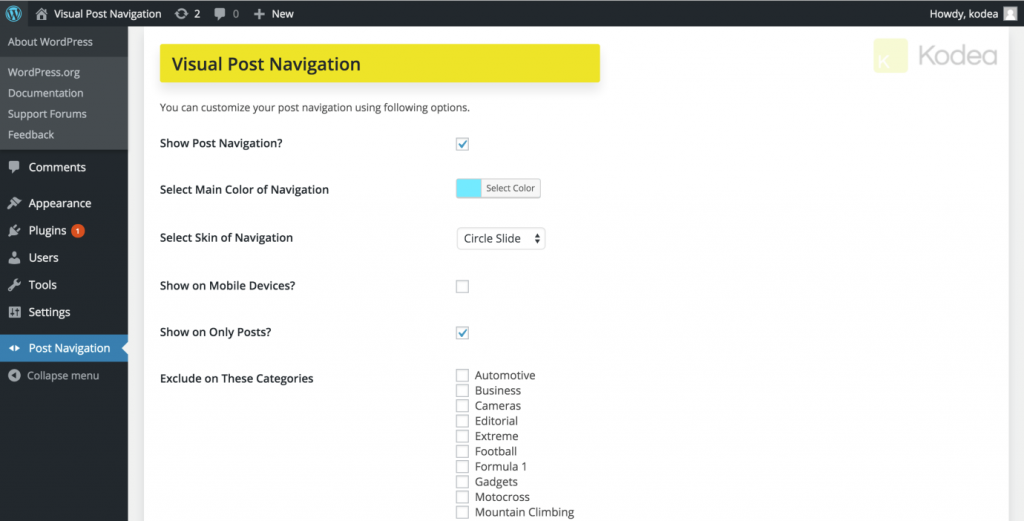Screen dimensions: 1024x521
Task: Uncheck the Show Post Navigation checkbox
Action: 462,144
